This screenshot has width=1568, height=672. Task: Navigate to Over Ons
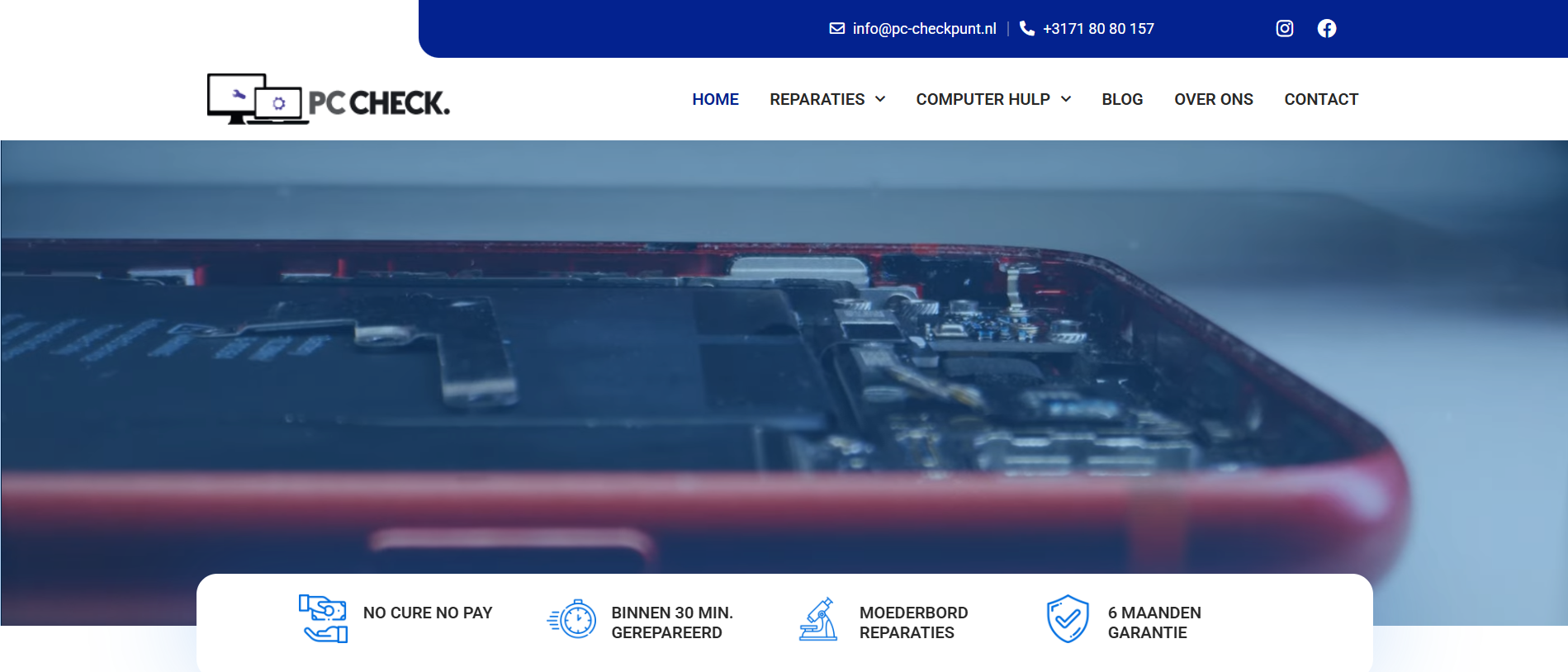point(1213,99)
